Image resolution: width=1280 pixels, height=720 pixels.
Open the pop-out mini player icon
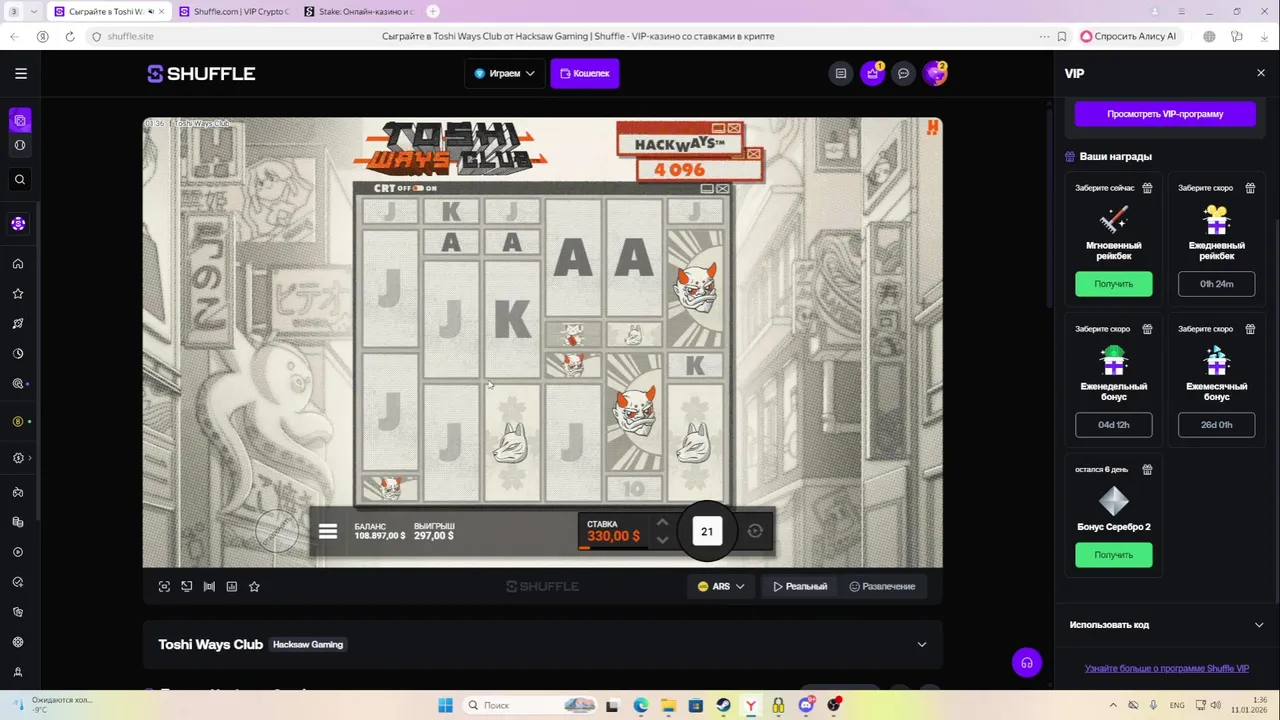click(187, 586)
